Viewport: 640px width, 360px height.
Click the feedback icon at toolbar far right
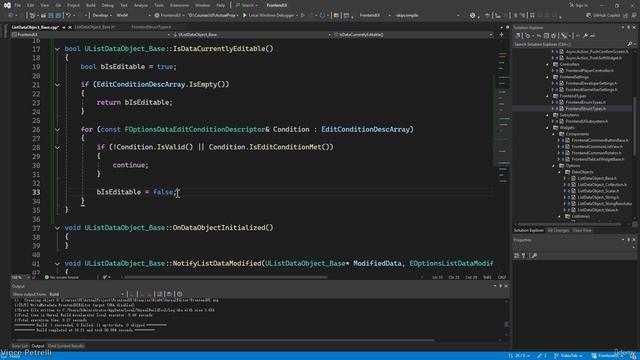[634, 16]
